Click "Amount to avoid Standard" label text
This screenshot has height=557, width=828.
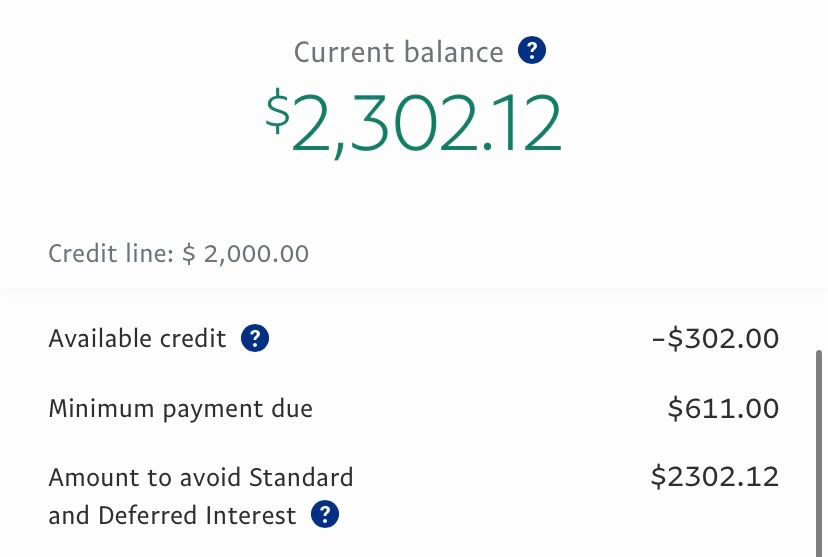point(200,477)
